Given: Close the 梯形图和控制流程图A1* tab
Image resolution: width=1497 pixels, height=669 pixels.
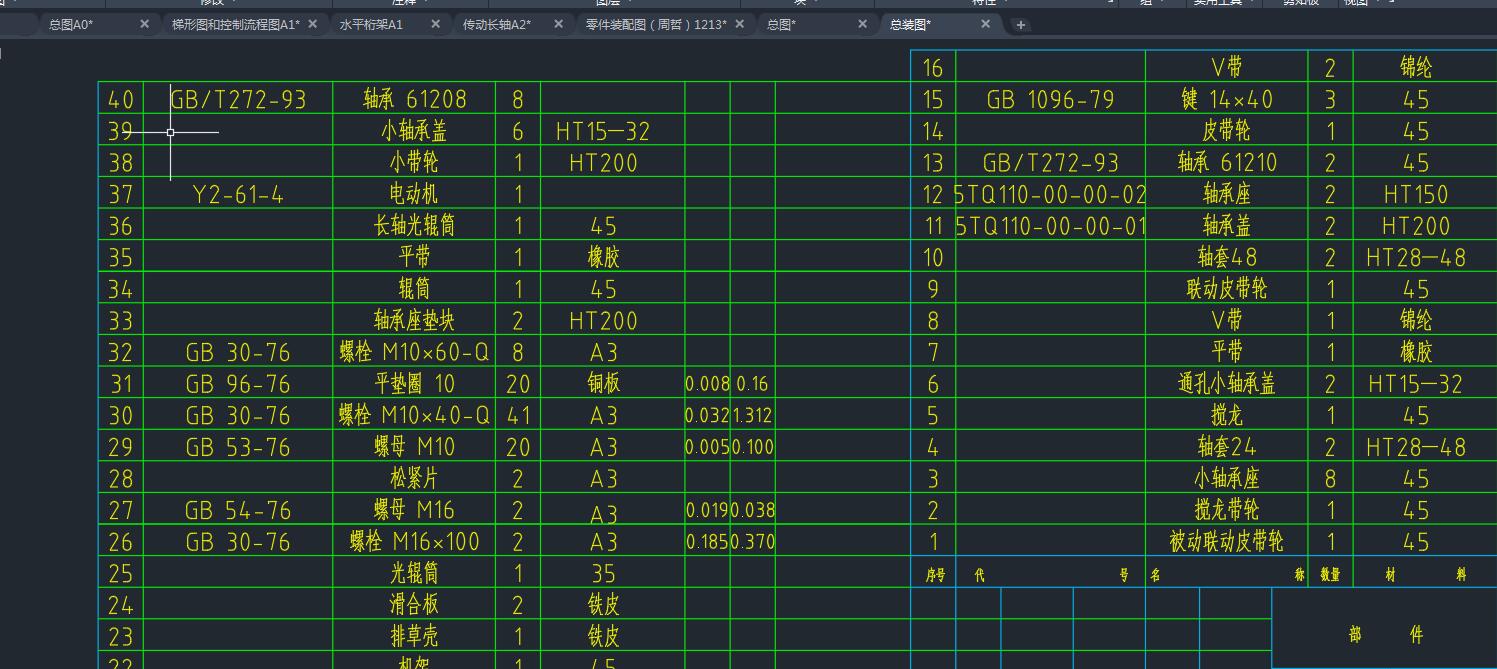Looking at the screenshot, I should (x=313, y=24).
